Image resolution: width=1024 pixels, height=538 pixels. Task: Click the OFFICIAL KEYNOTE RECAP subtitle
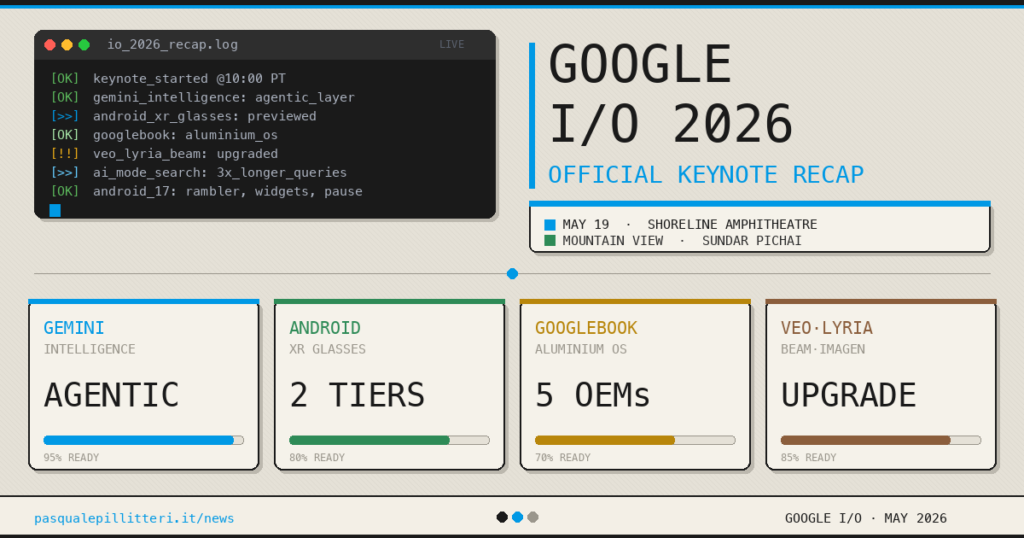706,175
